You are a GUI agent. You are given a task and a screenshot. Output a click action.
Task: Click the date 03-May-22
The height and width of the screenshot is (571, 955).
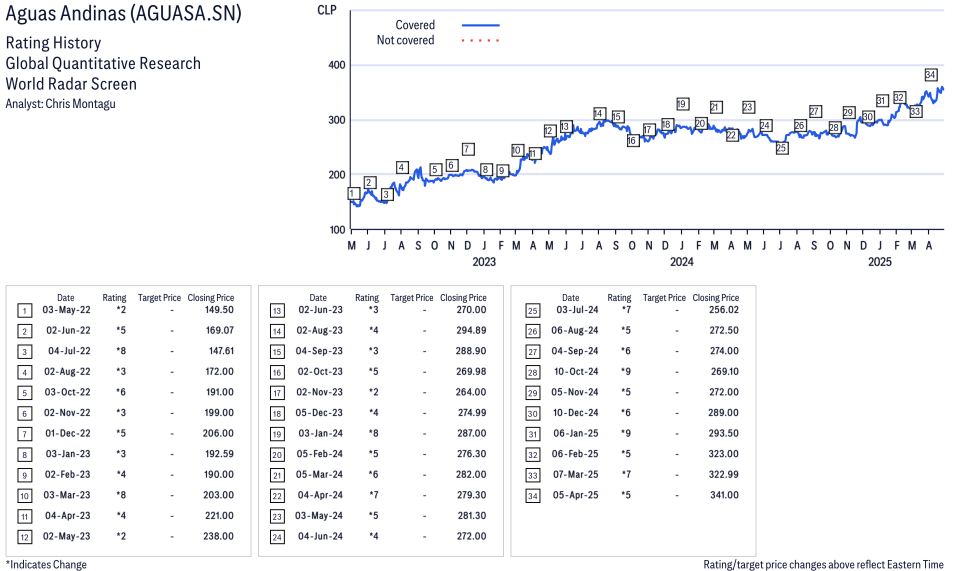point(66,310)
